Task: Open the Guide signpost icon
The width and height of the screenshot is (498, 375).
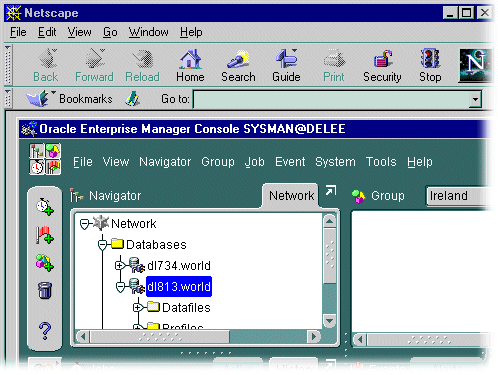Action: click(x=287, y=58)
